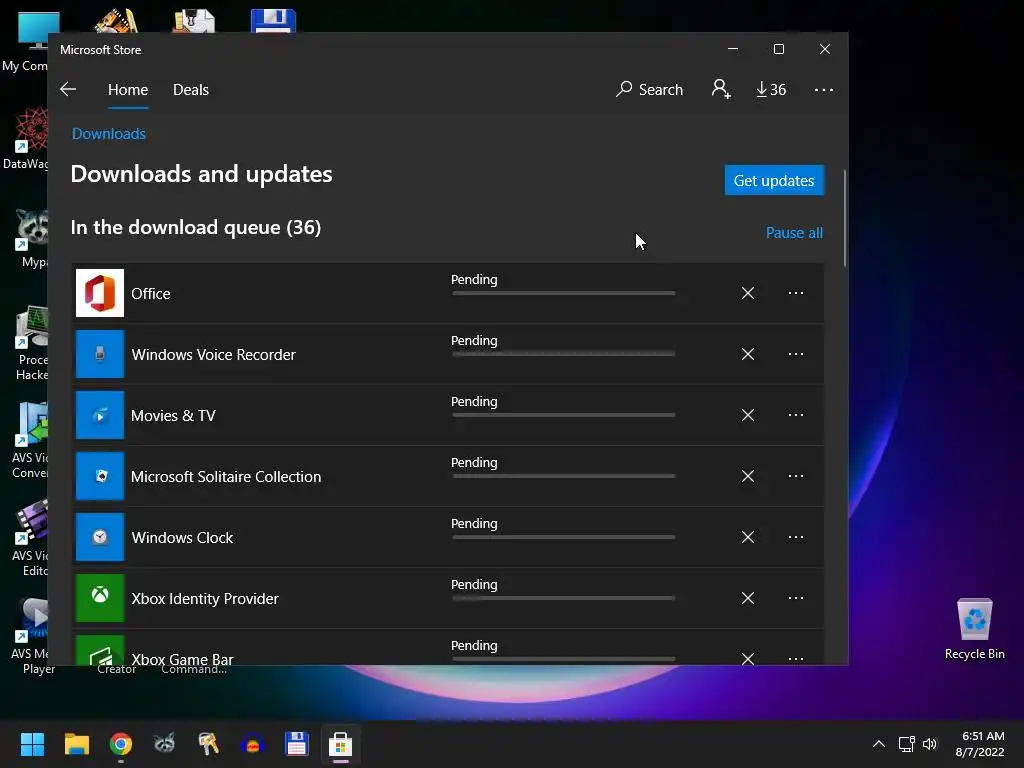
Task: Cancel the Movies & TV download
Action: (x=748, y=415)
